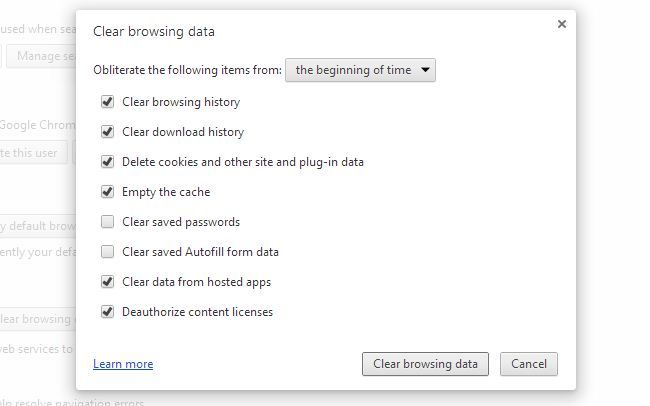Enable the Clear saved passwords checkbox
The height and width of the screenshot is (406, 650).
click(108, 222)
